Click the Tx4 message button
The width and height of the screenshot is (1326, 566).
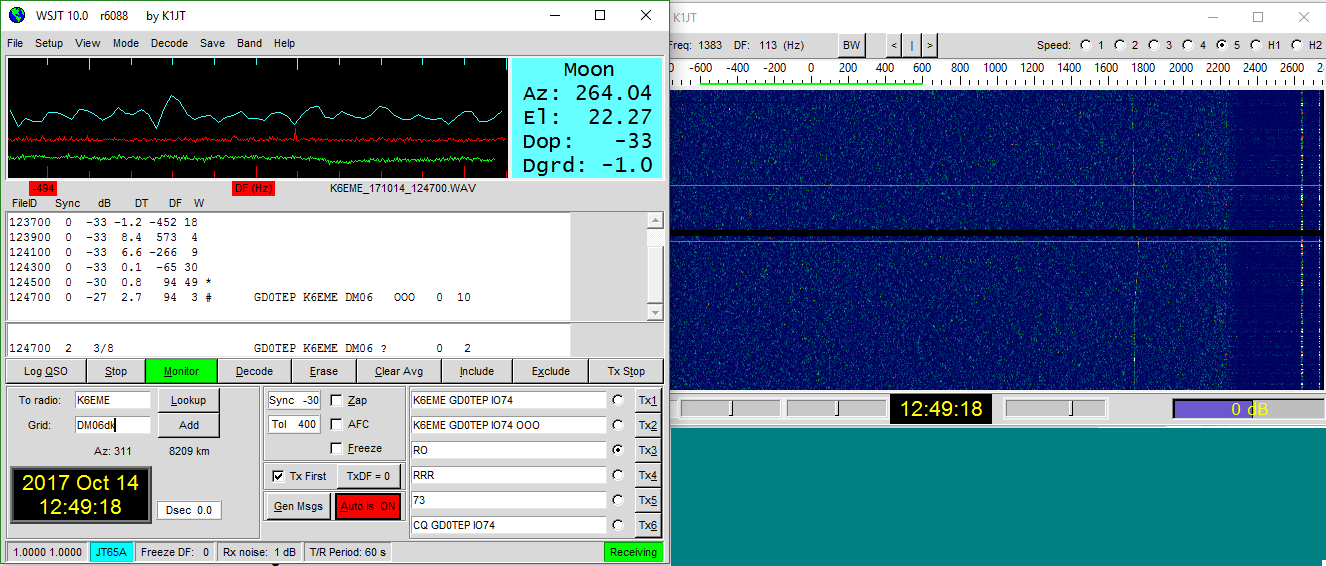(x=648, y=475)
